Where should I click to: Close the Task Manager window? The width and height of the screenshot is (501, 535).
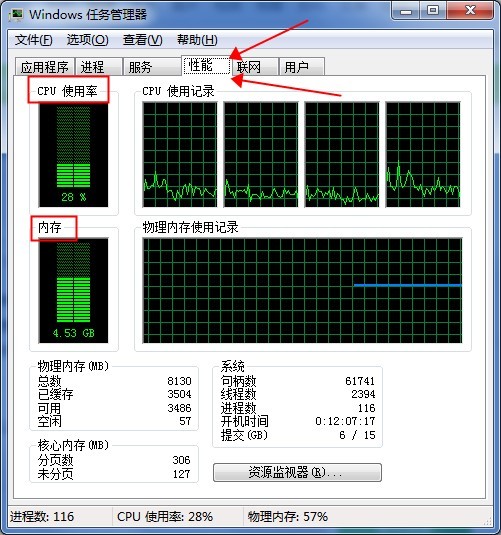(470, 11)
